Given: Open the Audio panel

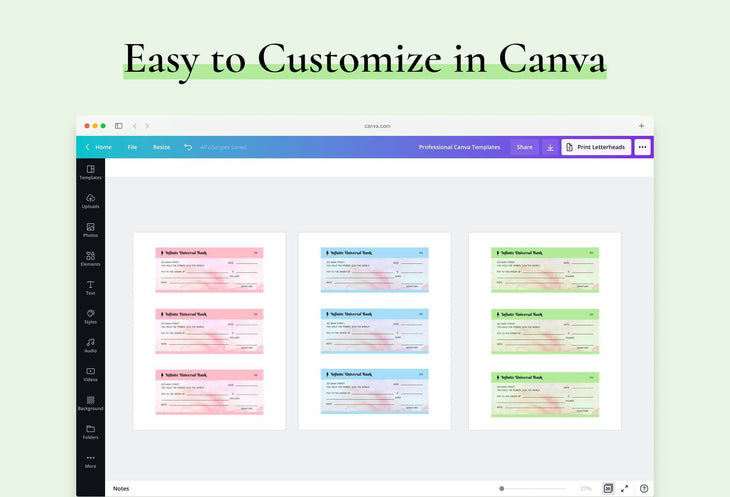Looking at the screenshot, I should coord(90,345).
